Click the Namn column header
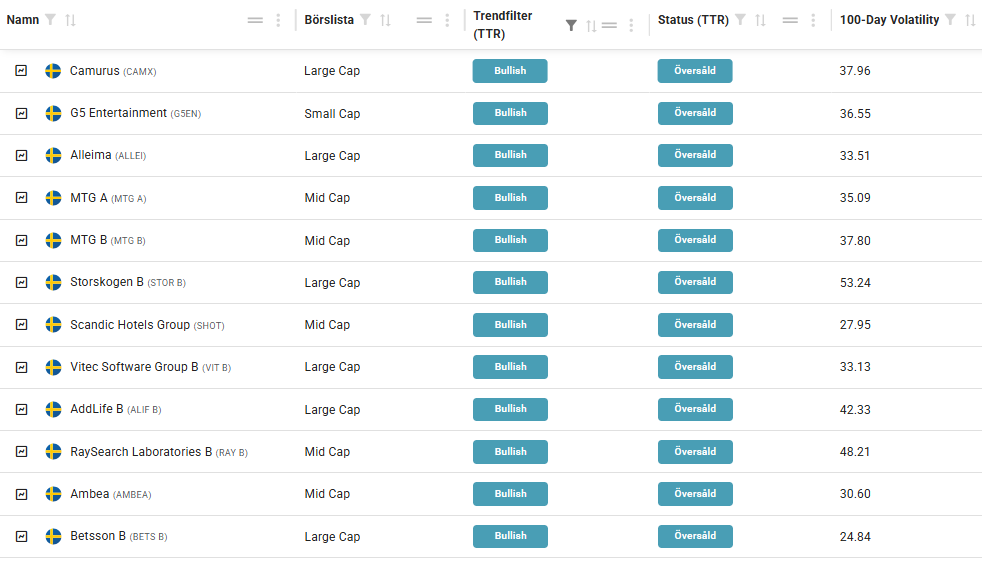 (23, 20)
